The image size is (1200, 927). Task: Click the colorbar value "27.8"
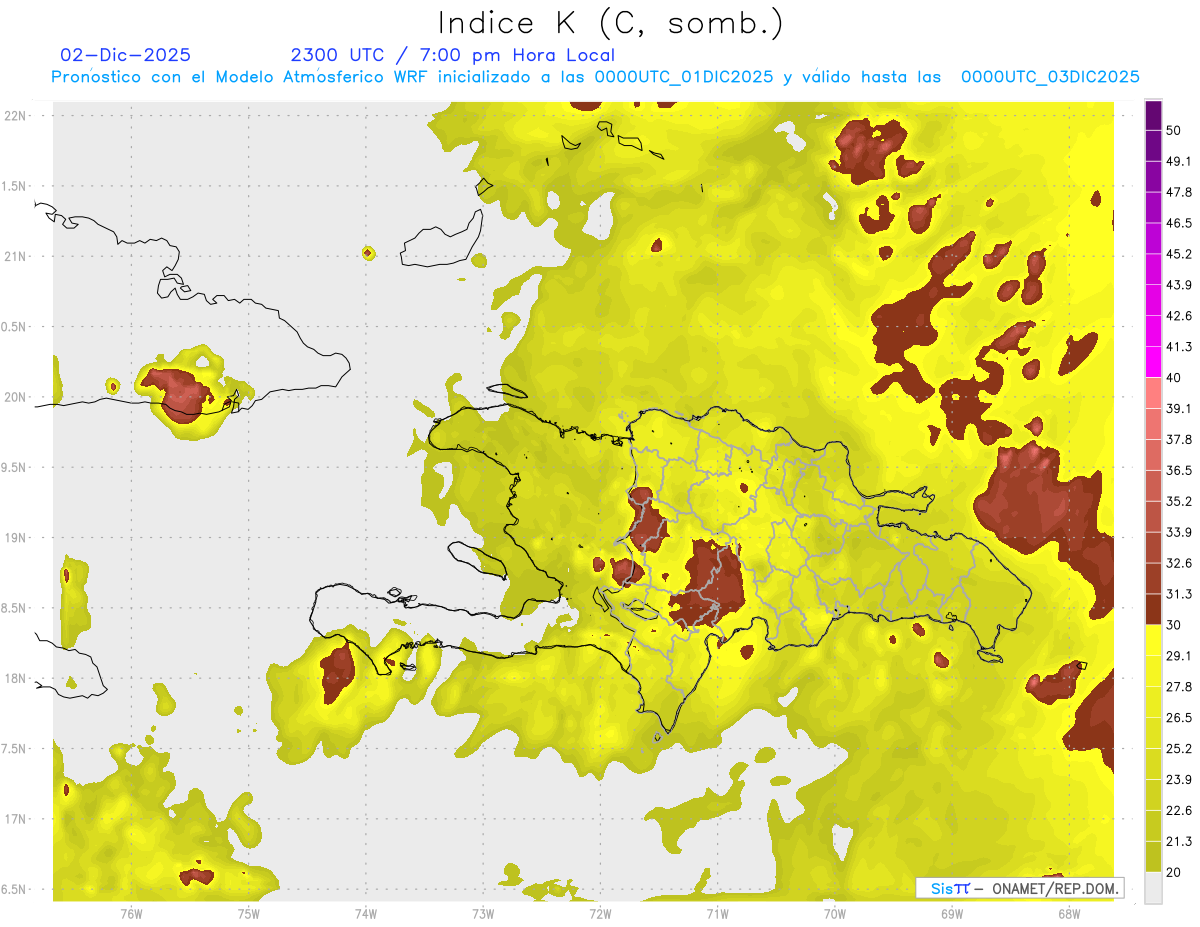coord(1179,686)
